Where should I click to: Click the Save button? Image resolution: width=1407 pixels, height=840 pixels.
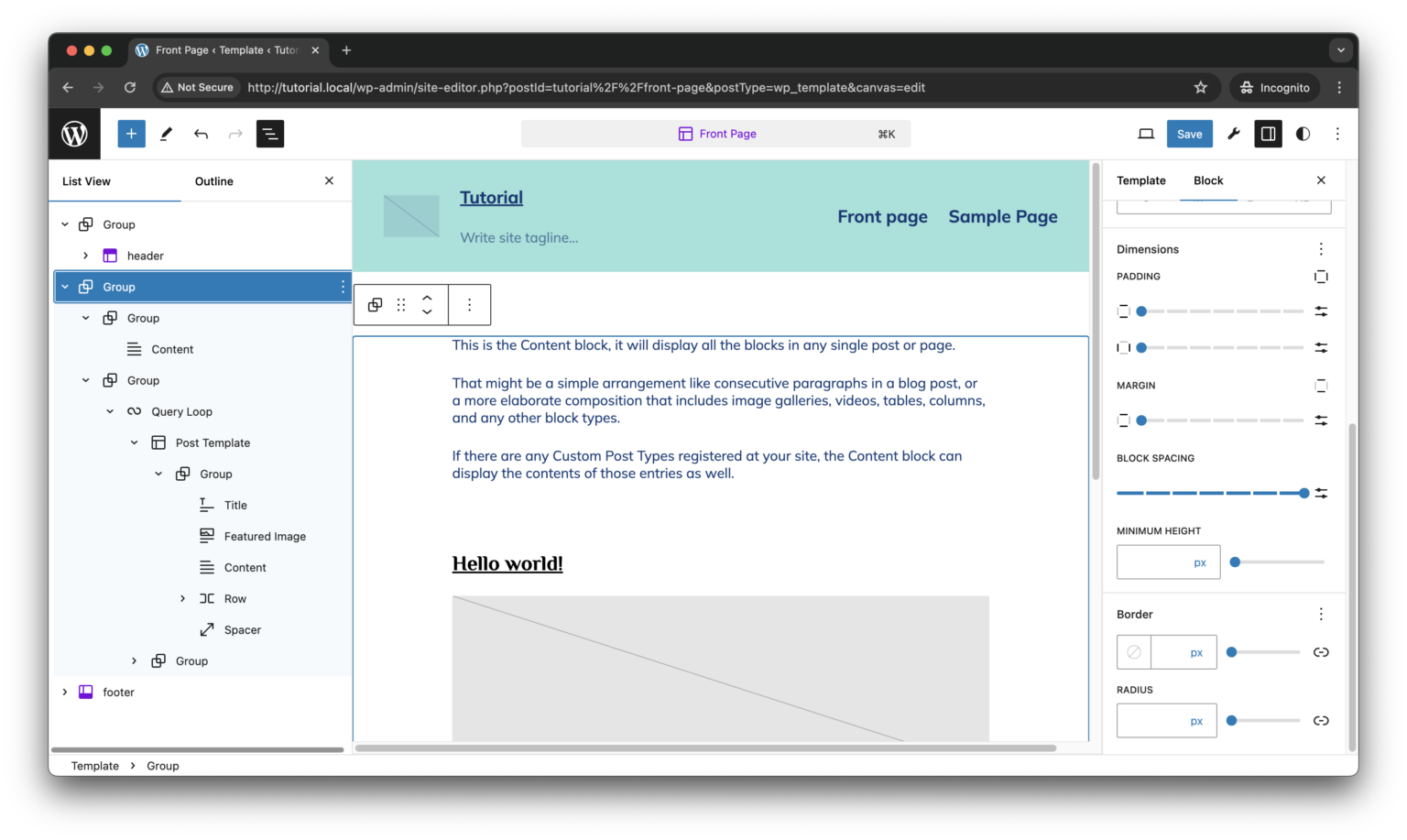coord(1189,133)
